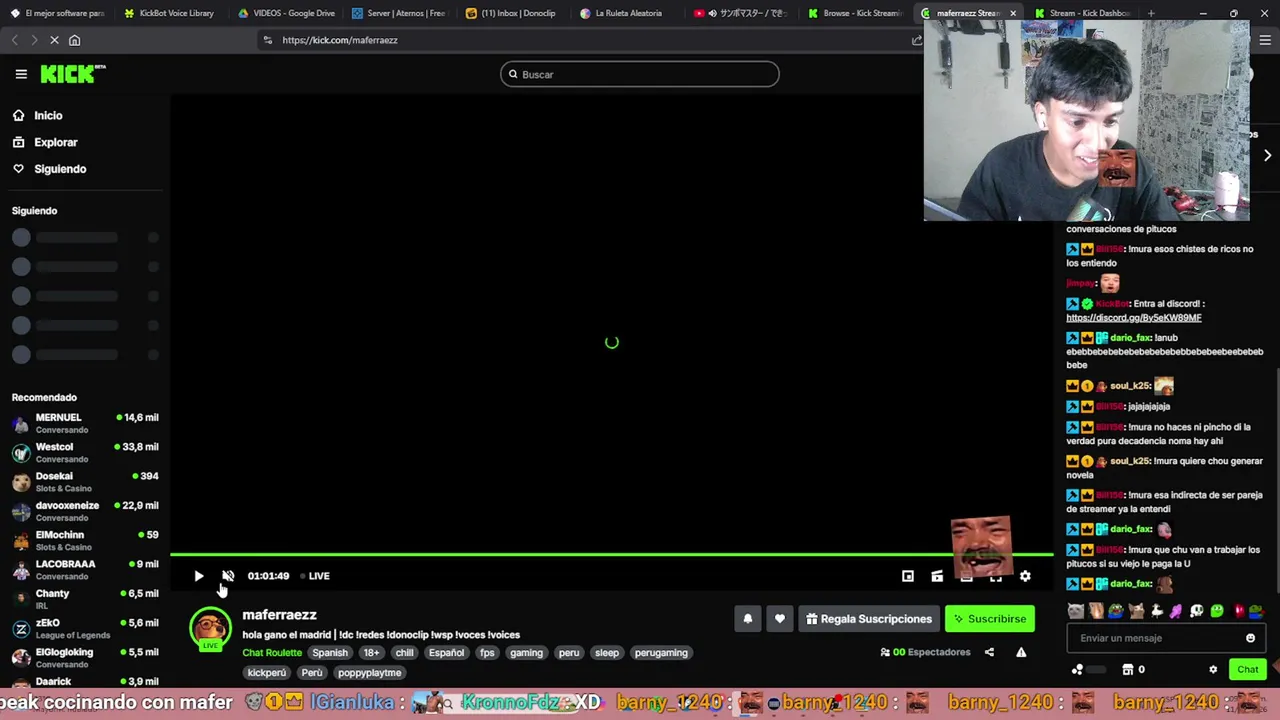Viewport: 1280px width, 720px height.
Task: Open the Chat Roulette category link
Action: click(x=272, y=653)
